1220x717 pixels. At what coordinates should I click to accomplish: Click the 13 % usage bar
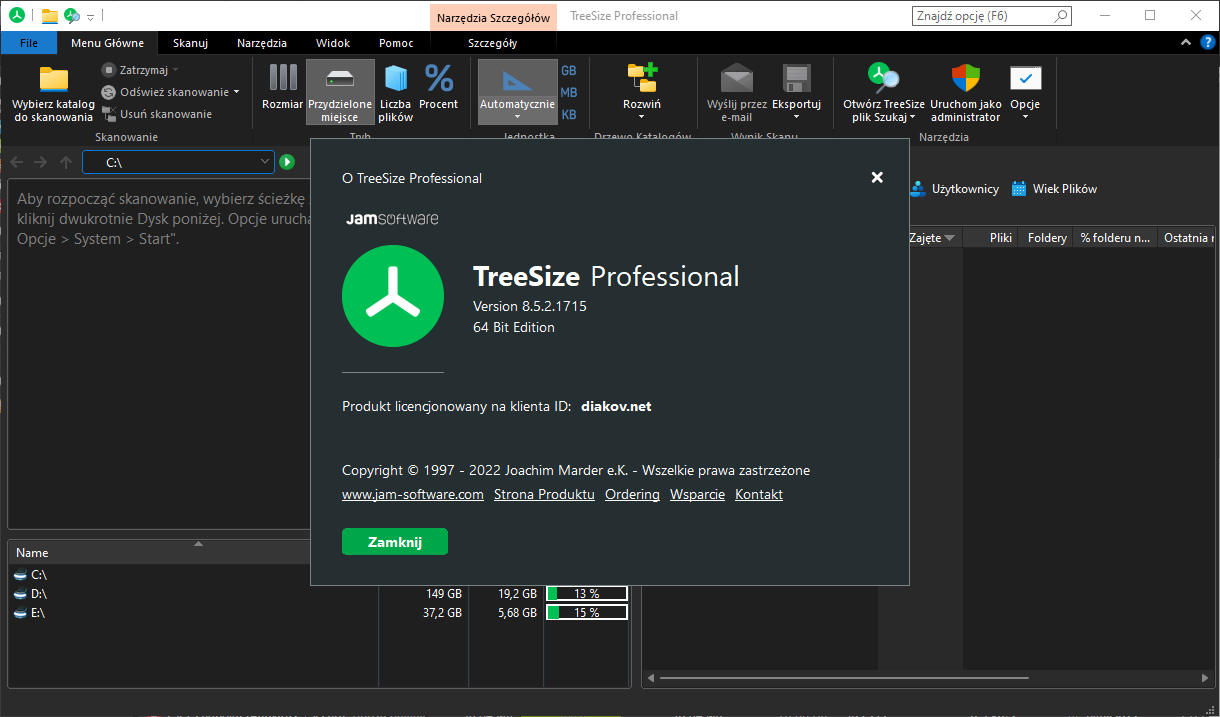(x=587, y=593)
